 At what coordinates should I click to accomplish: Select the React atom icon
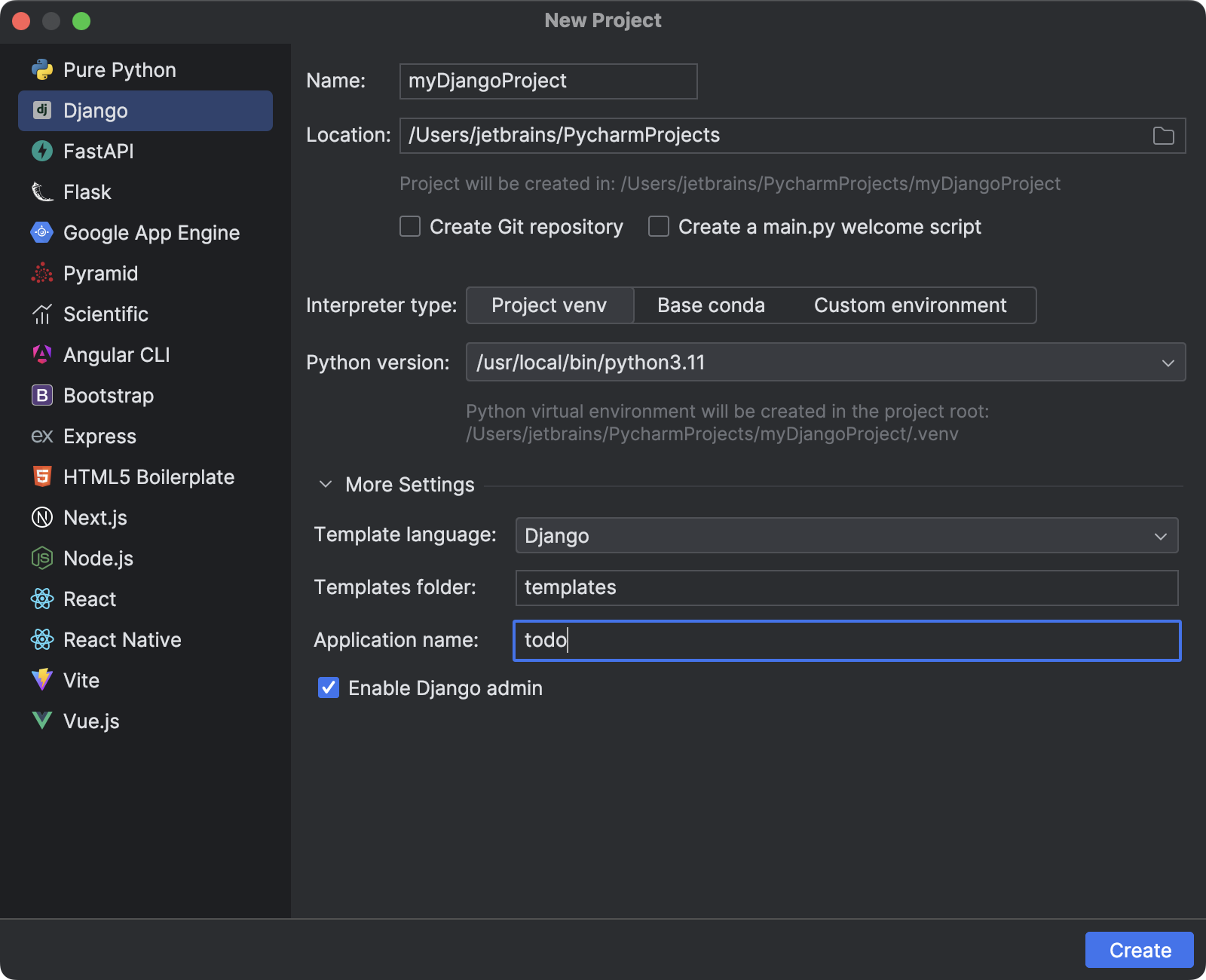[42, 599]
